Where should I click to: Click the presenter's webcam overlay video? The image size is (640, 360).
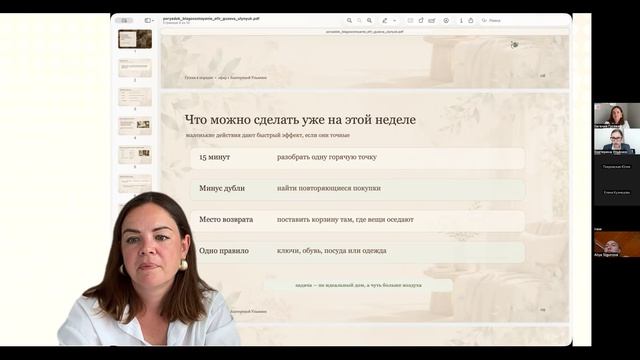click(150, 269)
